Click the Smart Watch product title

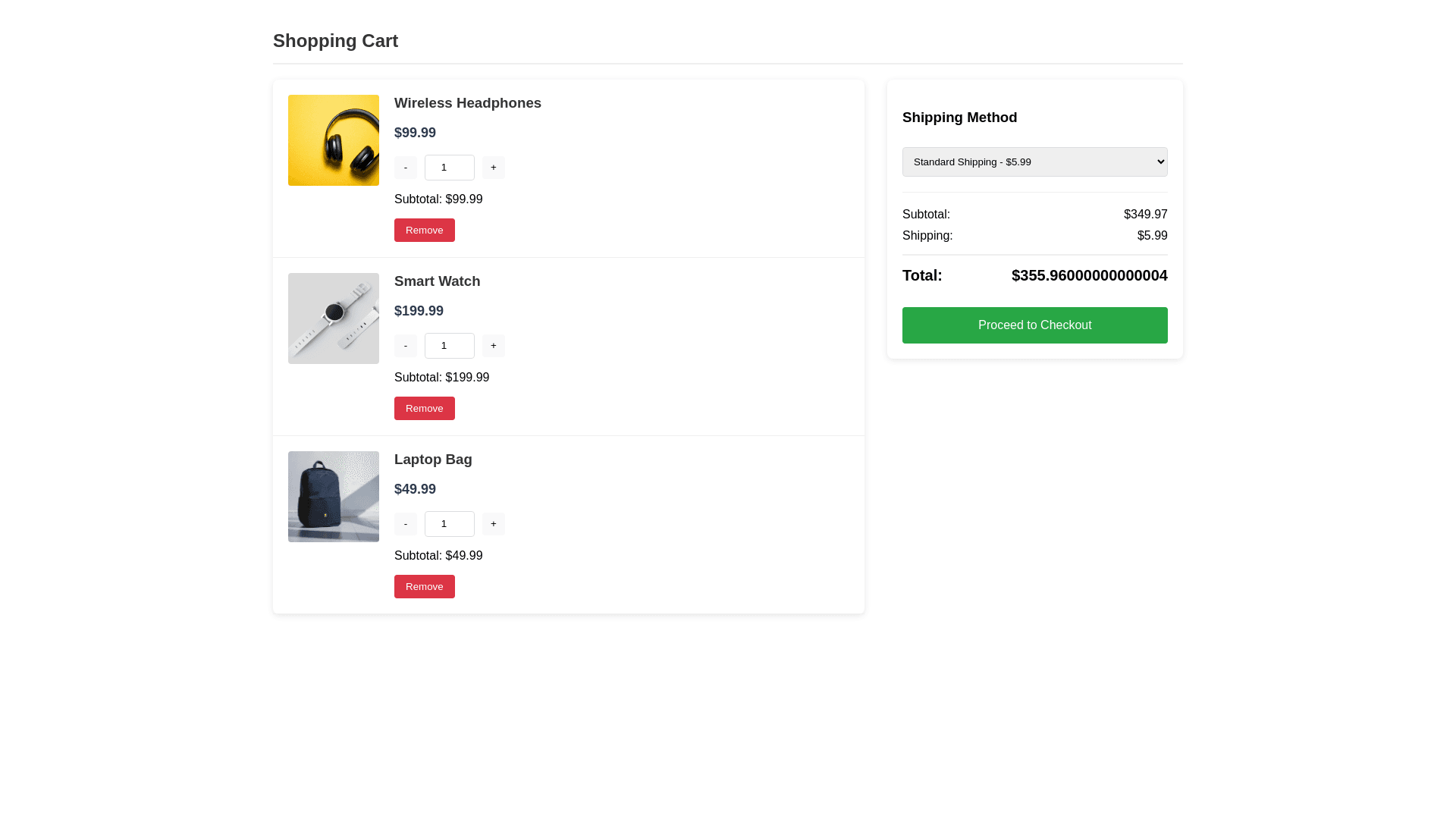click(437, 281)
